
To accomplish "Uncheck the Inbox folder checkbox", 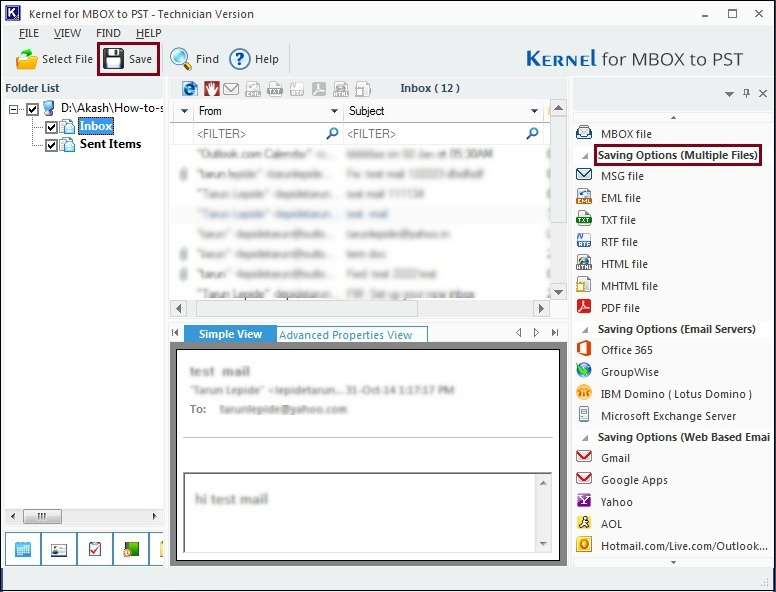I will 51,127.
